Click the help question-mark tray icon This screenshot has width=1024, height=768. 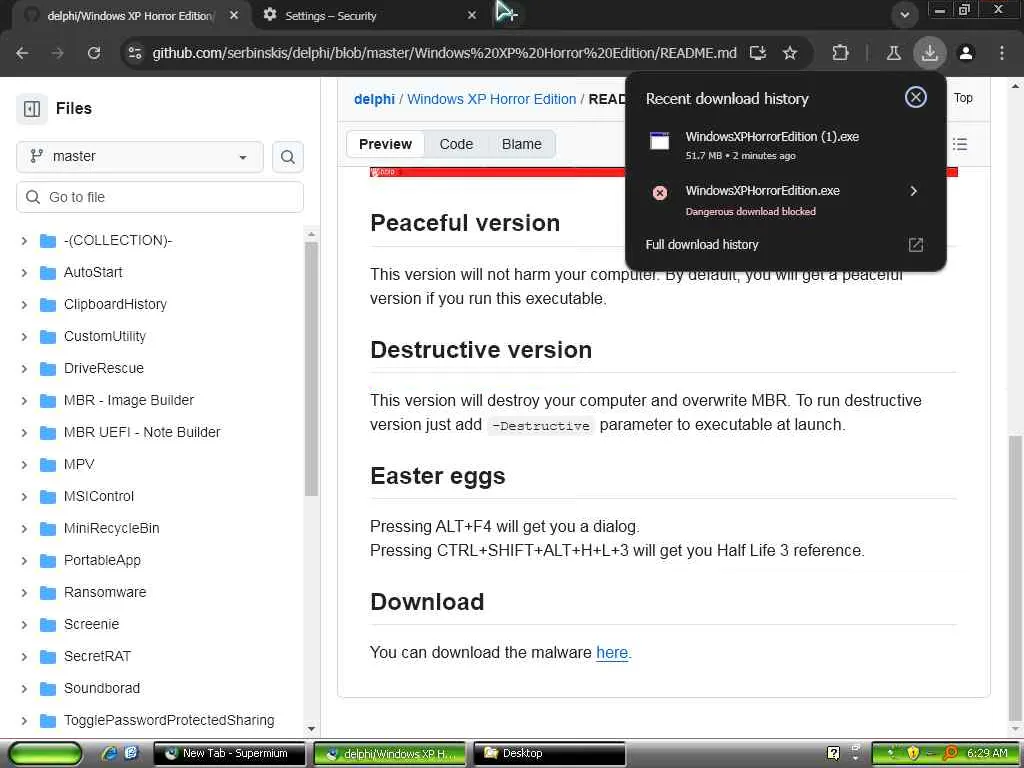(x=833, y=754)
